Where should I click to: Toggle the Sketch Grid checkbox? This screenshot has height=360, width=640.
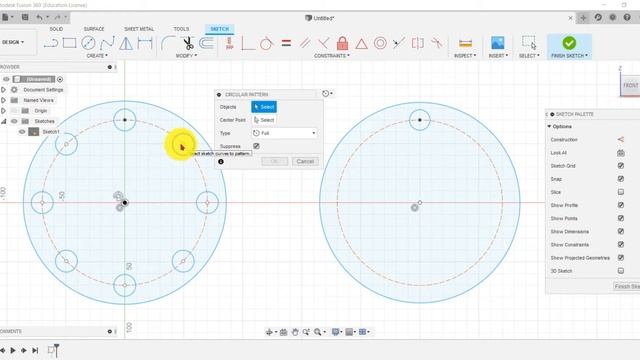(x=621, y=166)
